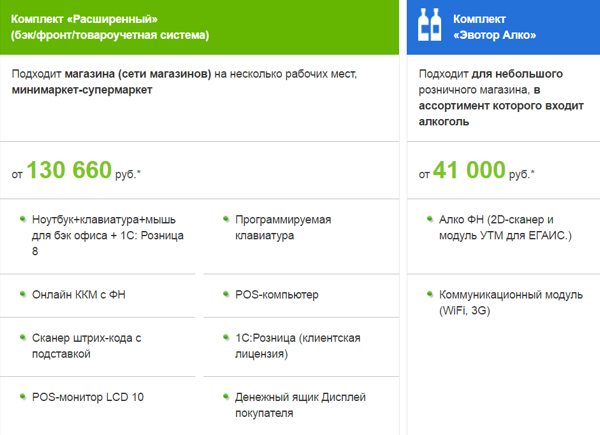Screen dimensions: 600x435
Task: Click the Программируемая клавиатура item
Action: point(283,227)
